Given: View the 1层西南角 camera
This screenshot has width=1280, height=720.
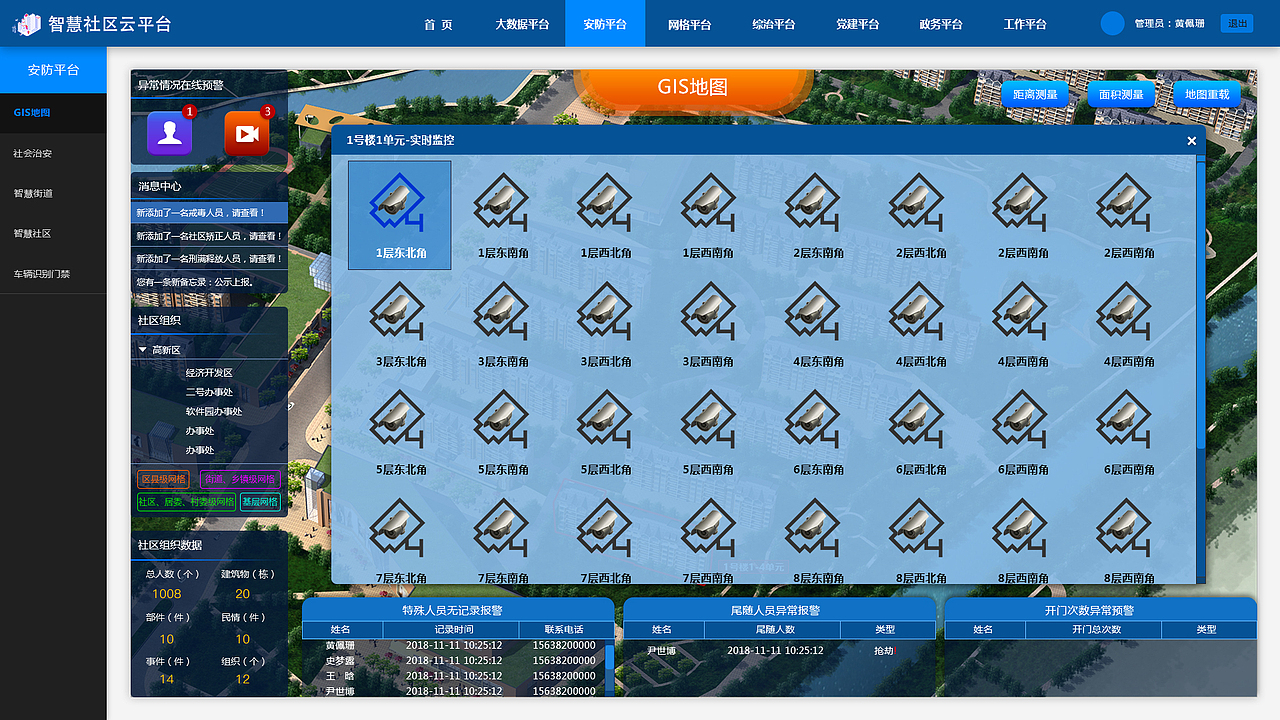Looking at the screenshot, I should click(x=709, y=215).
